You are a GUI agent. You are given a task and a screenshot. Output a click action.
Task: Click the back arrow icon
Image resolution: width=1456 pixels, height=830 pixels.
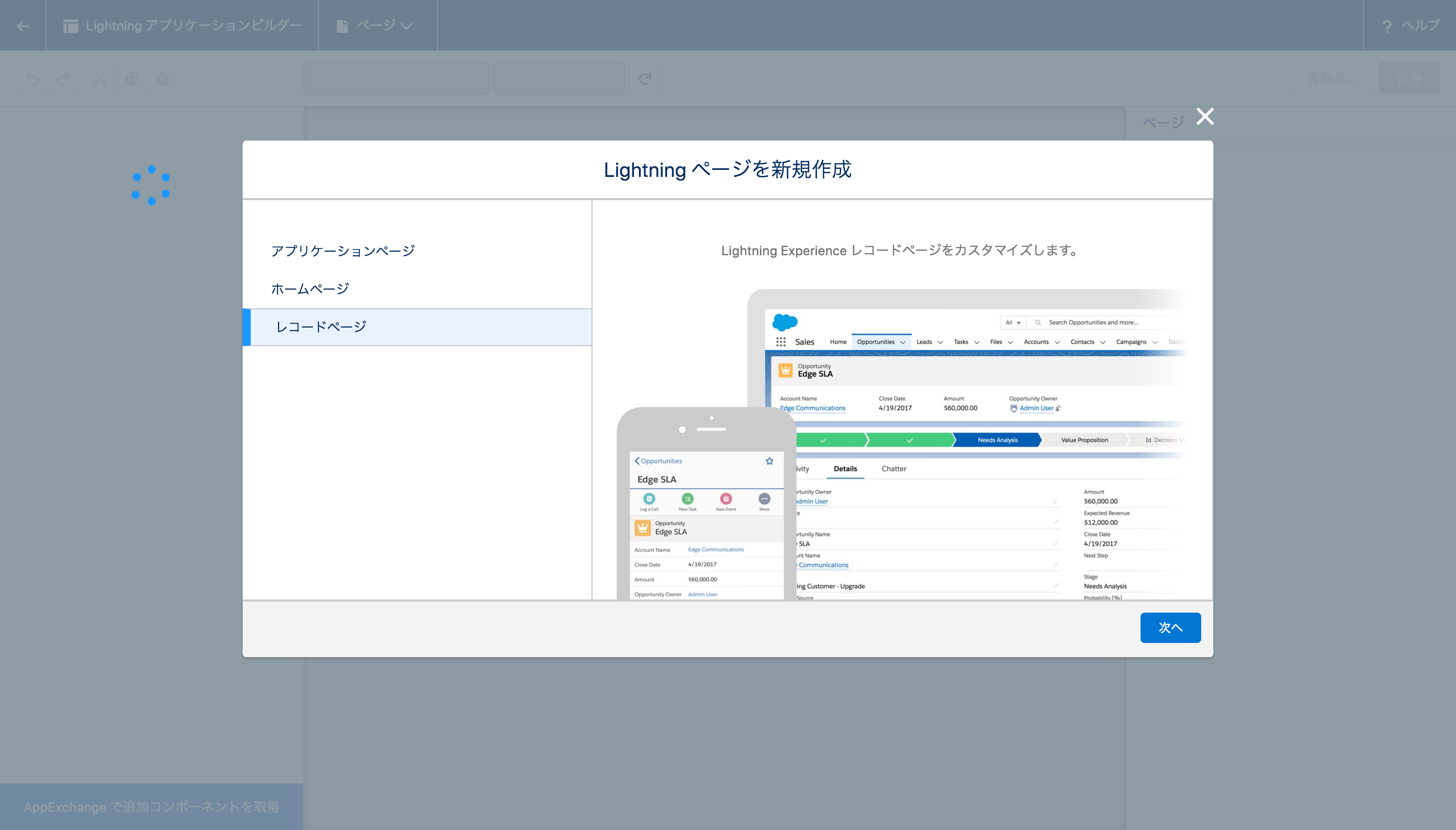pyautogui.click(x=23, y=26)
